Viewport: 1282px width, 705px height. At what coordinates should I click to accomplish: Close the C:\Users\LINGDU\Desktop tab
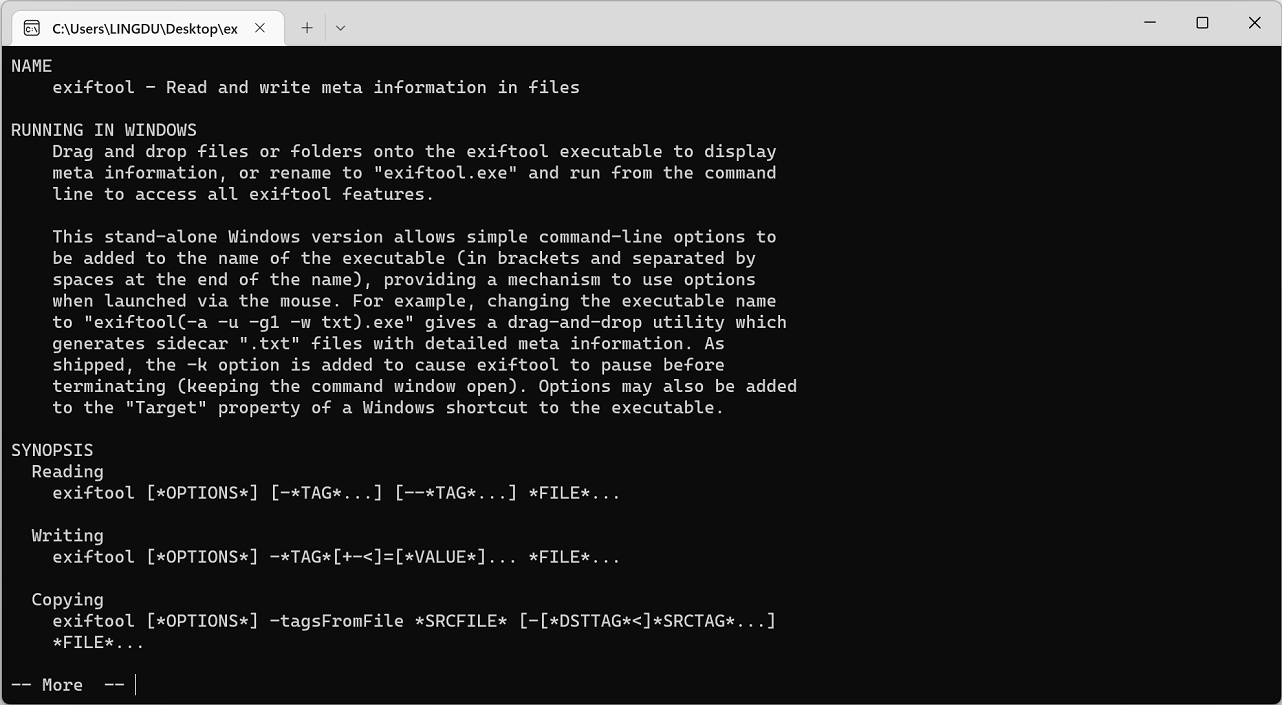tap(260, 28)
